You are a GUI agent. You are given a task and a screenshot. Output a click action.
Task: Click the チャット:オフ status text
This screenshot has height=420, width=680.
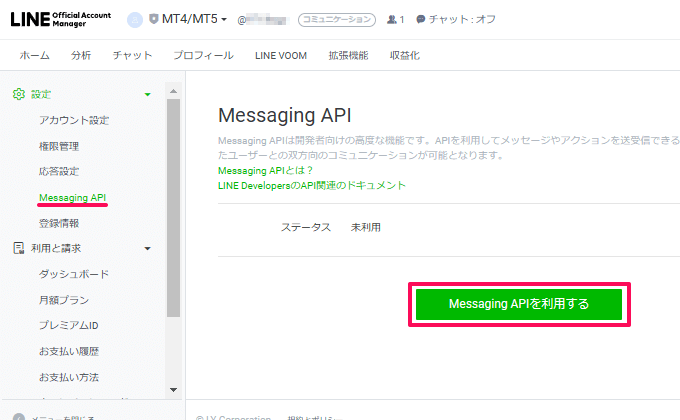(x=462, y=20)
